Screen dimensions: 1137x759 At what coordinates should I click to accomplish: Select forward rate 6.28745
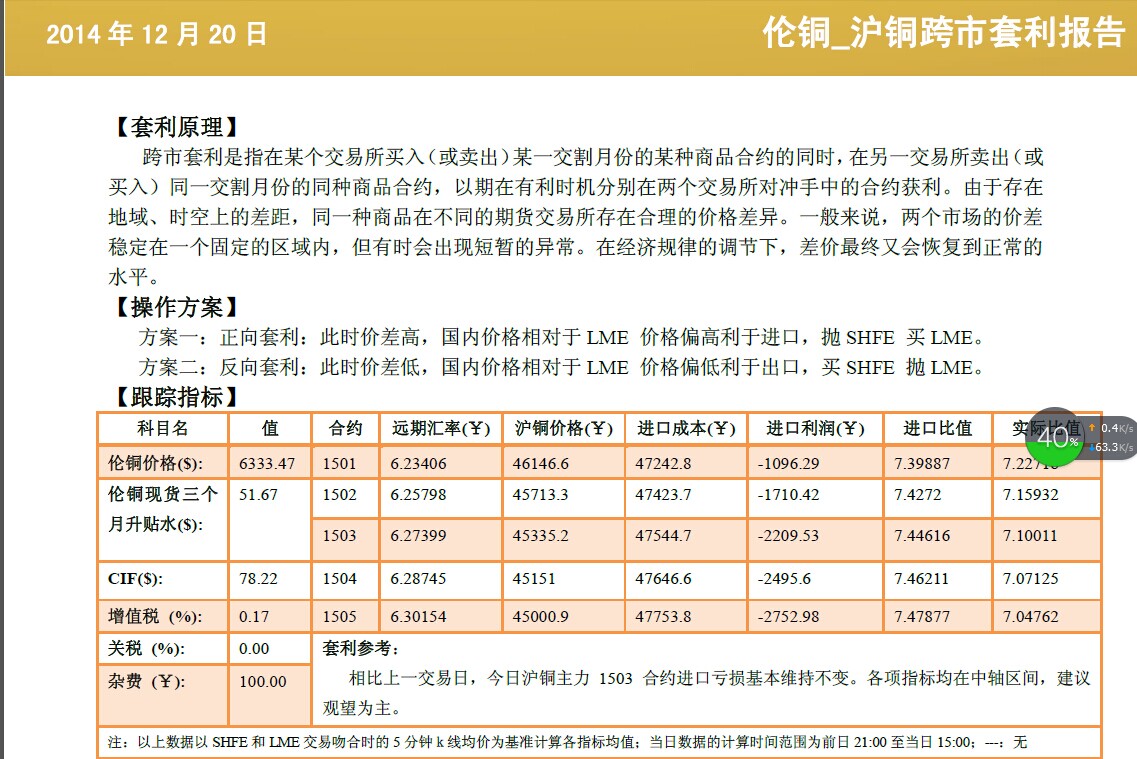point(418,578)
